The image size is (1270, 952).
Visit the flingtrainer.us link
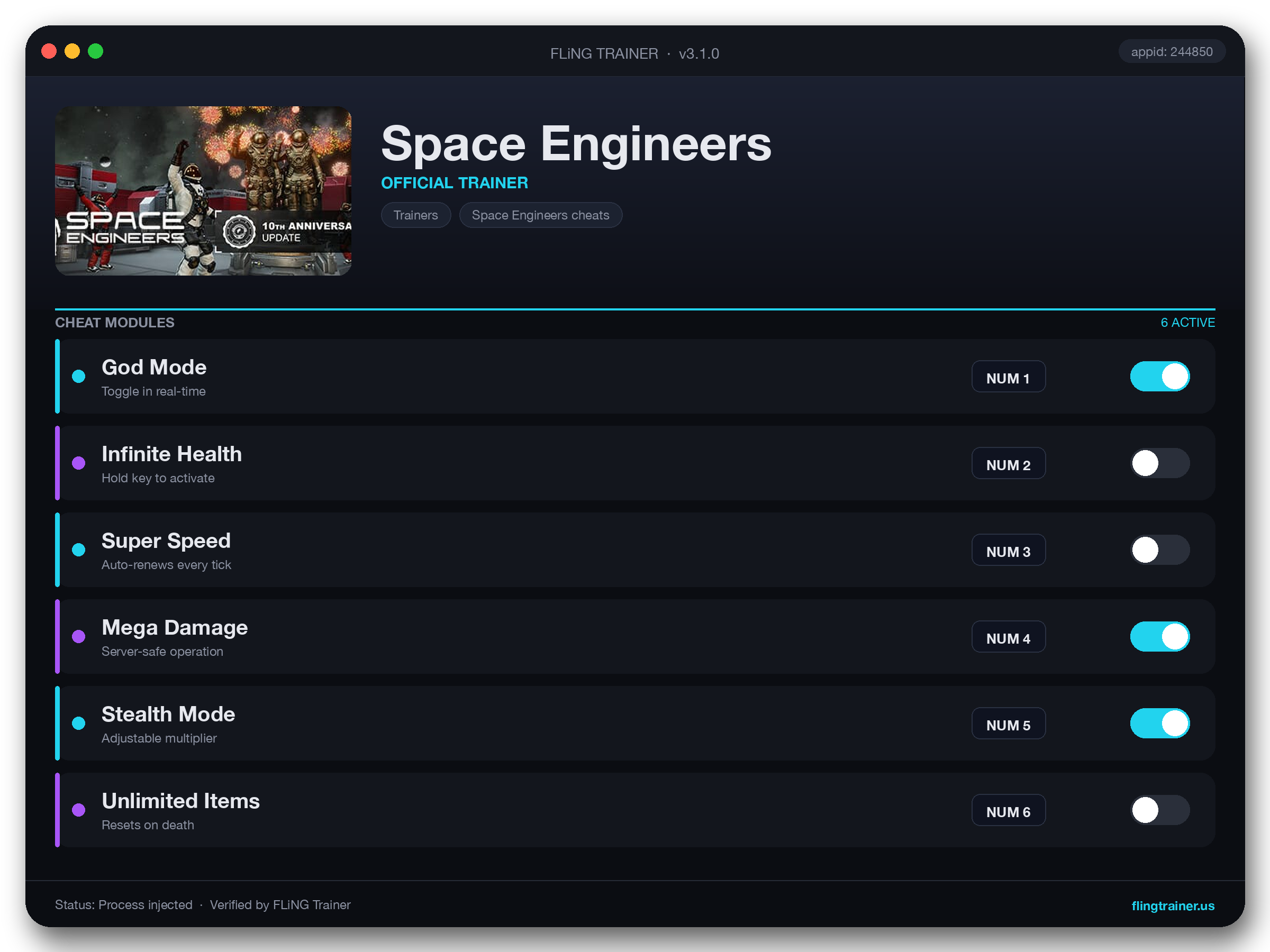click(1173, 905)
